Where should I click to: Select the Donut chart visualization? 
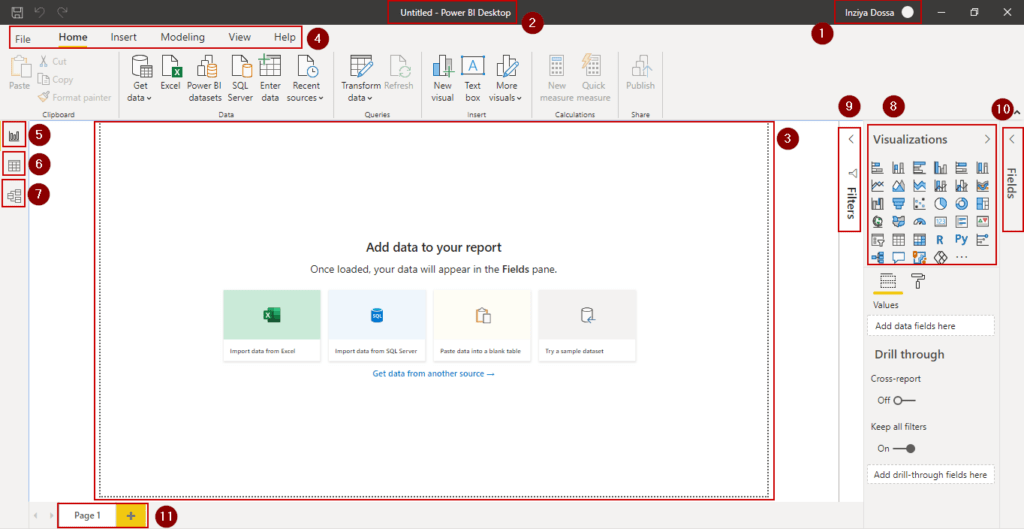point(961,204)
